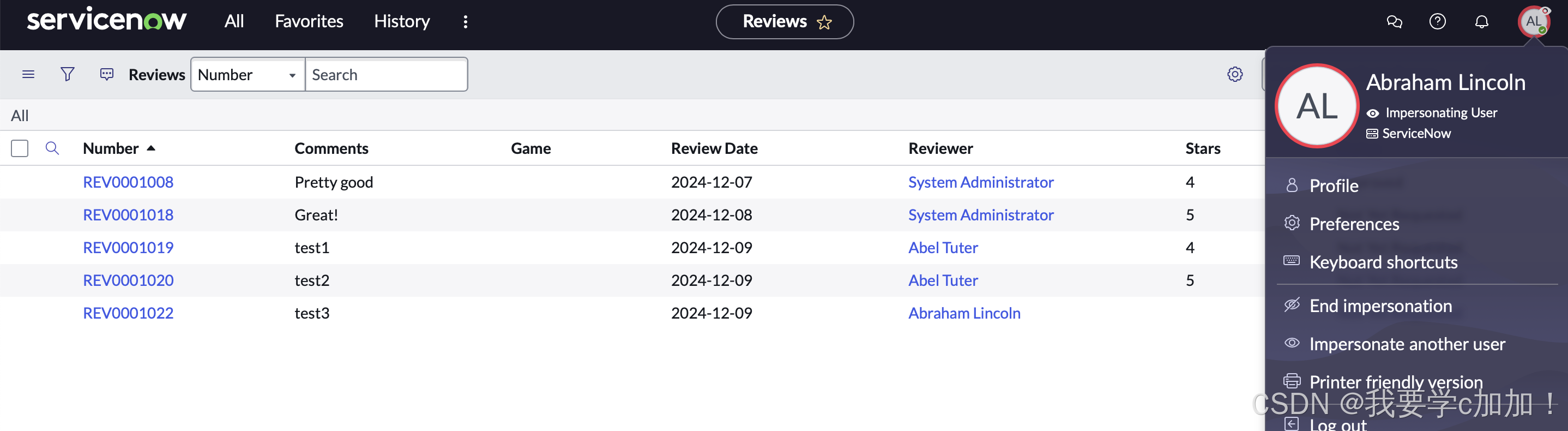The width and height of the screenshot is (1568, 431).
Task: End impersonation from user menu
Action: tap(1380, 306)
